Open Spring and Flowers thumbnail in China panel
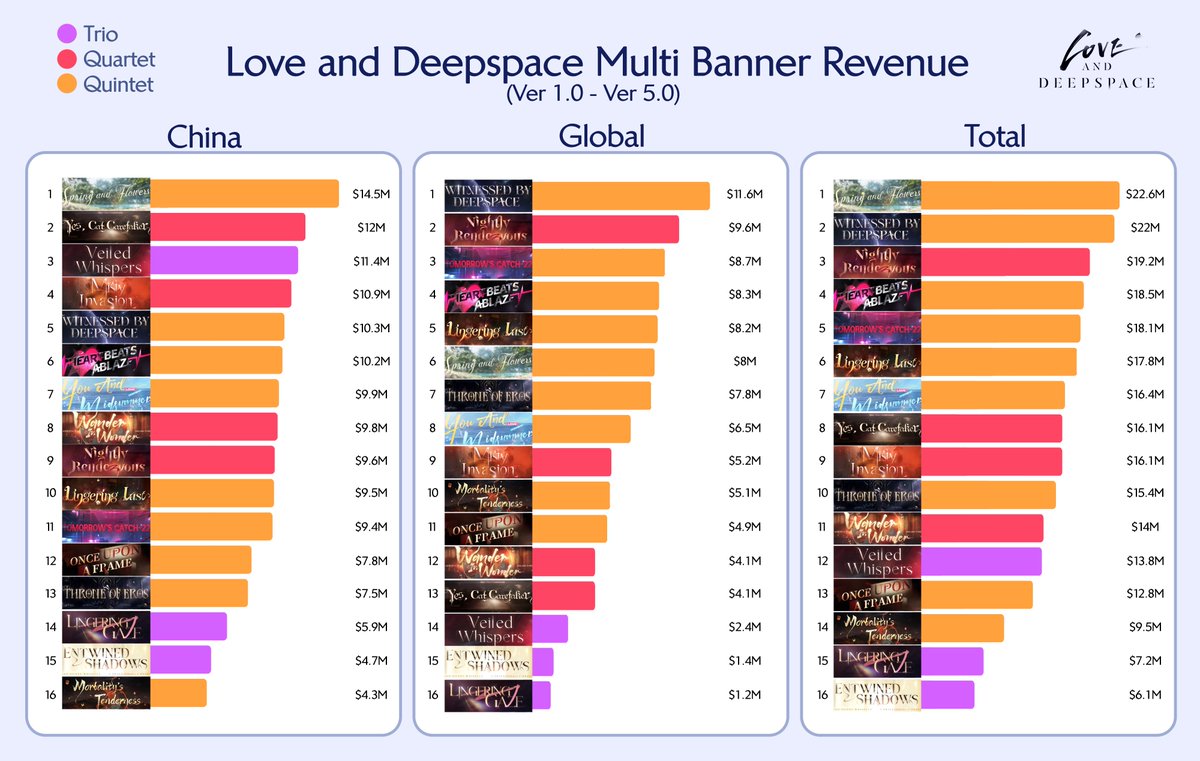1200x761 pixels. click(106, 194)
